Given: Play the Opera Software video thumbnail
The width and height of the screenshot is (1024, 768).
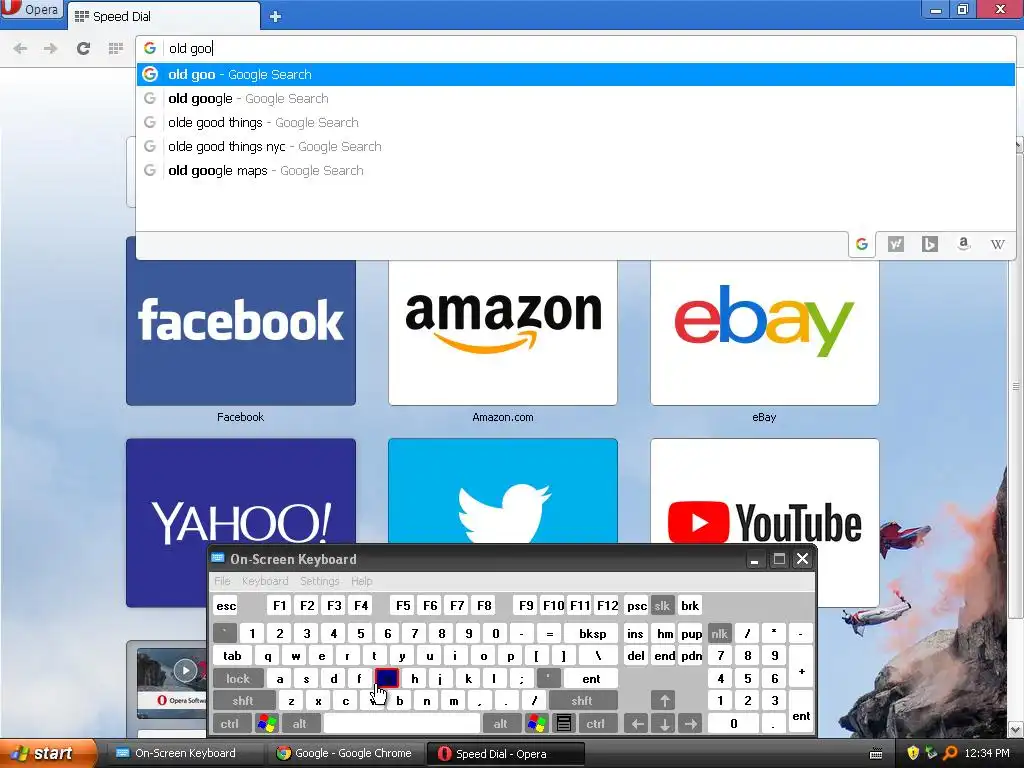Looking at the screenshot, I should click(x=185, y=671).
